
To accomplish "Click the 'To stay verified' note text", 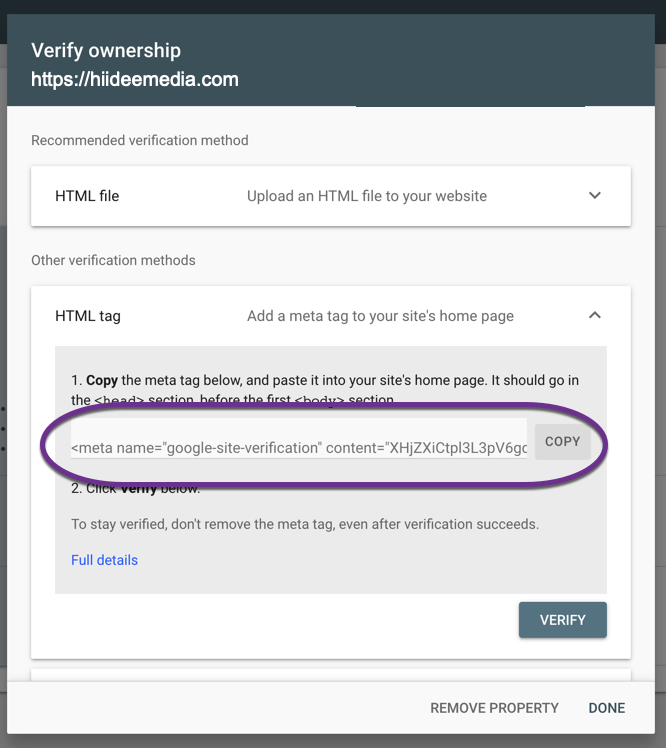I will (x=305, y=524).
